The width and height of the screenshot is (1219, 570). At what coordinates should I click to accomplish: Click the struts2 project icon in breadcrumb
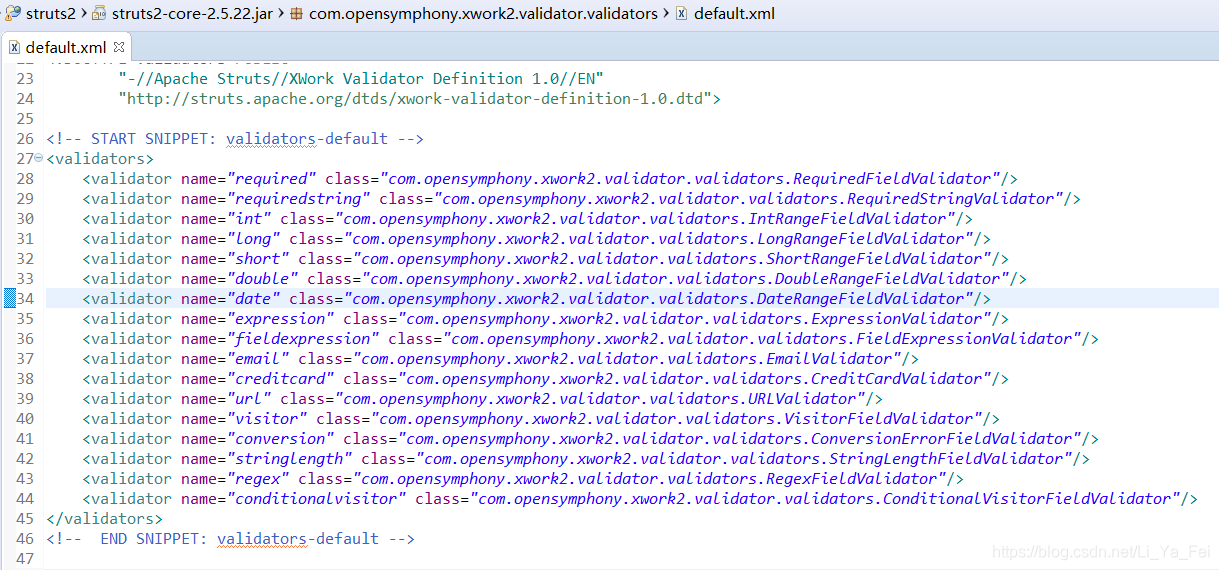13,14
